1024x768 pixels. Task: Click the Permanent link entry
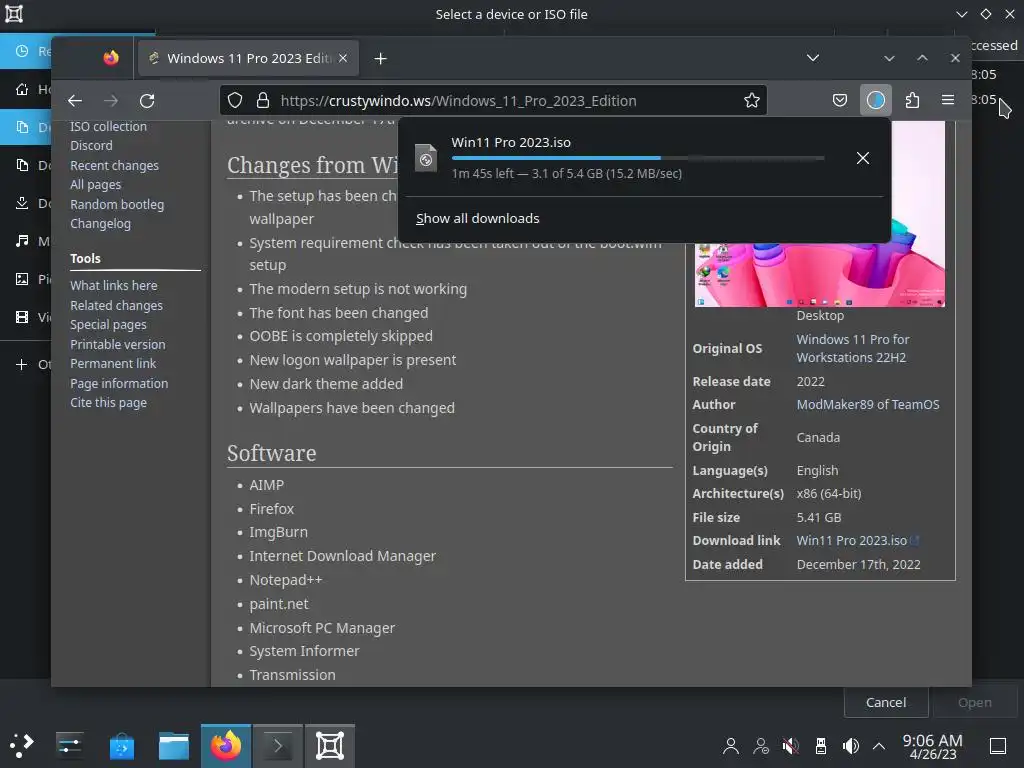[113, 363]
